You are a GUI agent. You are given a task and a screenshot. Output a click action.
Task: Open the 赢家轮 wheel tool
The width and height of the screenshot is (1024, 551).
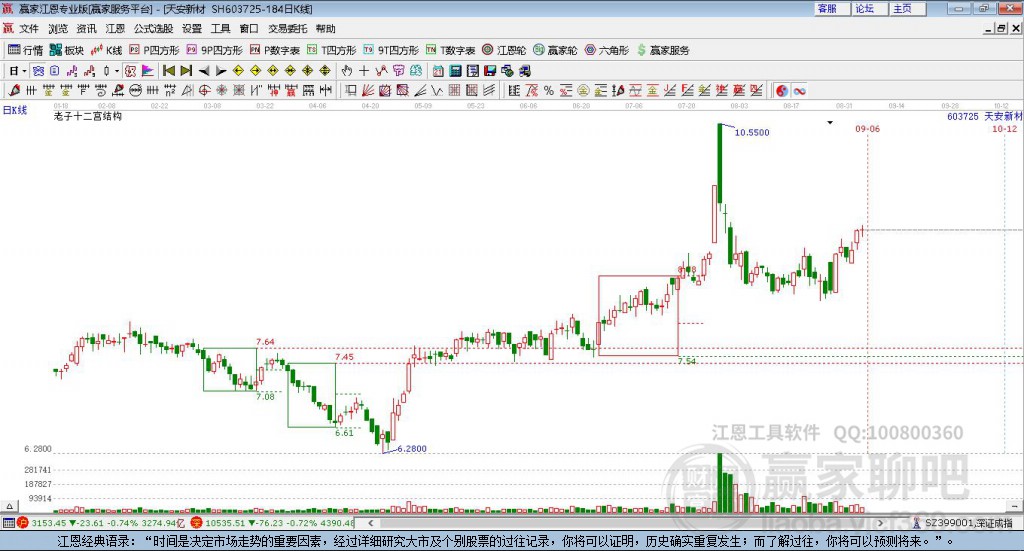(x=555, y=50)
